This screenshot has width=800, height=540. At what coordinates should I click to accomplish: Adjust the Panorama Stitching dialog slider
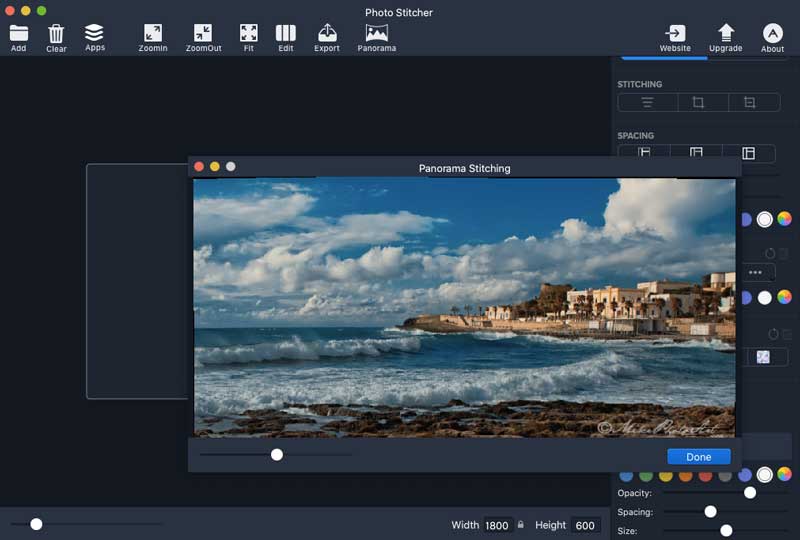click(x=277, y=454)
